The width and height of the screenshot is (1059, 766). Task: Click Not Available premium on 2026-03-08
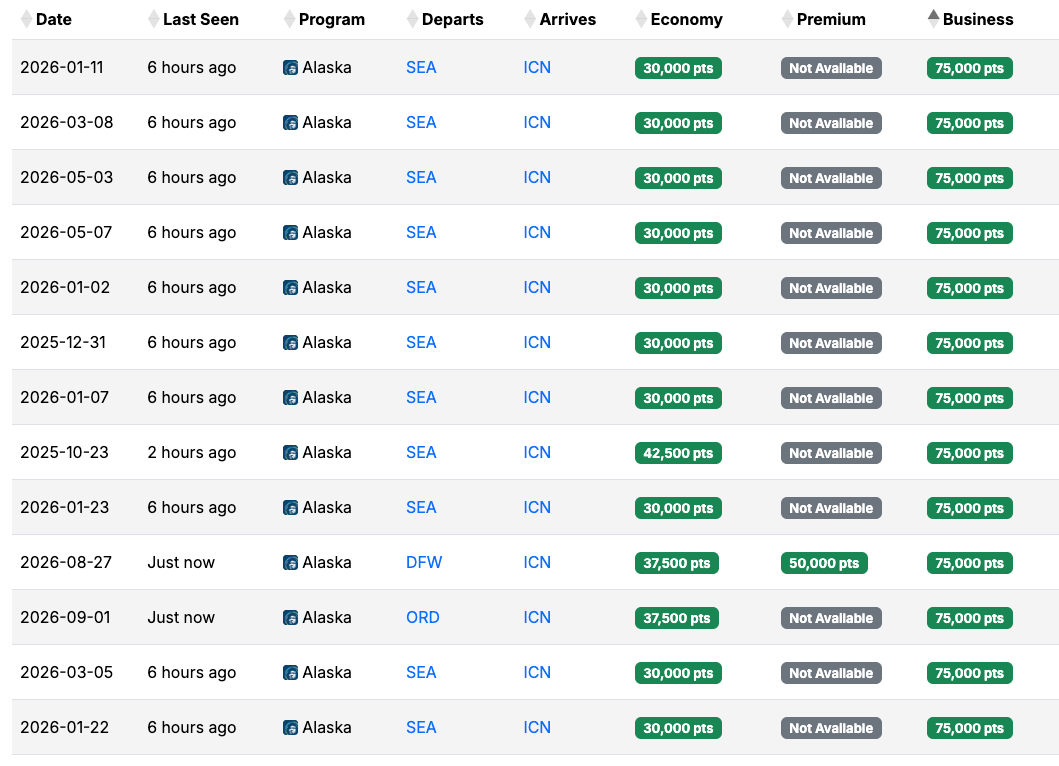[x=831, y=123]
